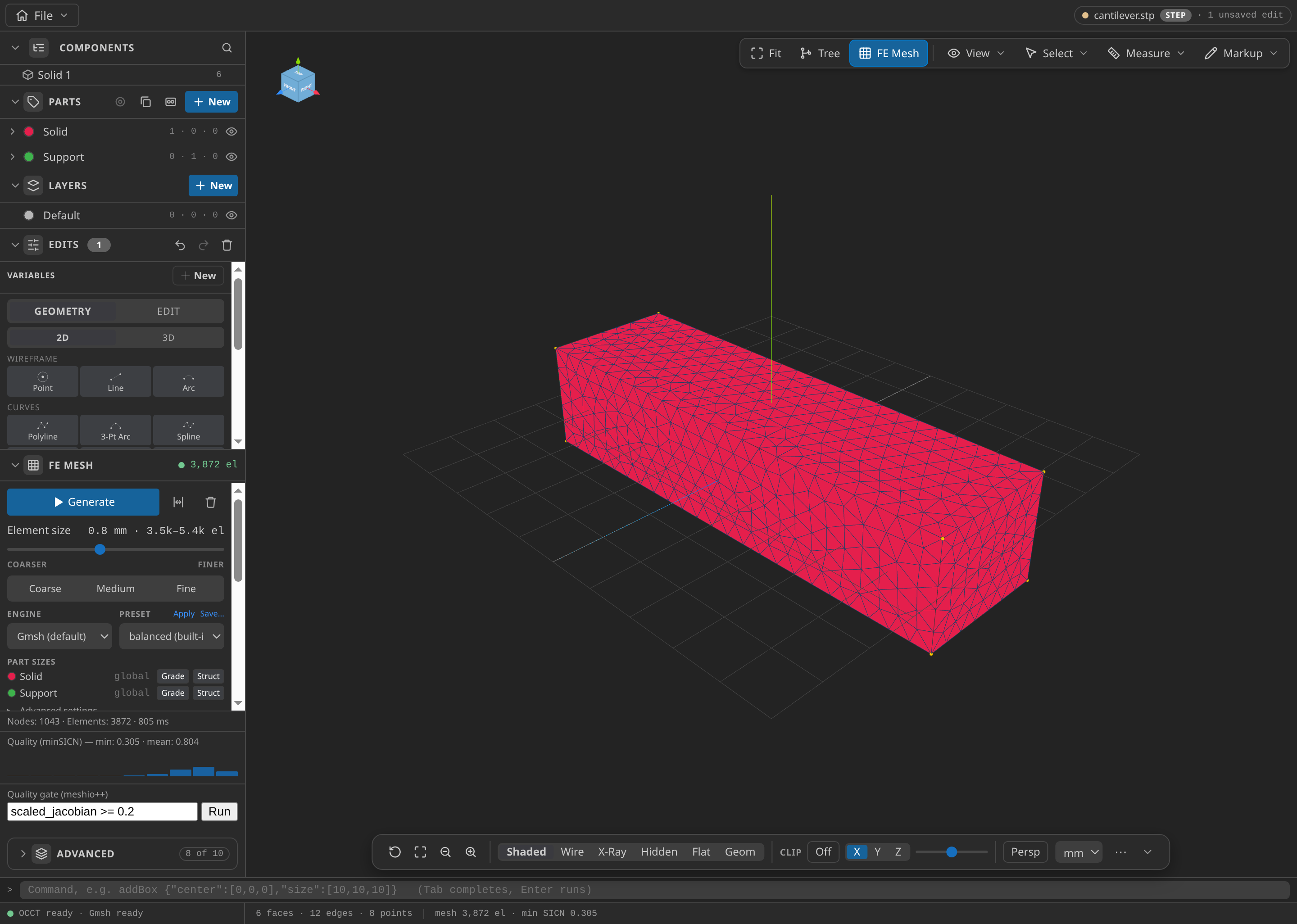1297x924 pixels.
Task: Switch to the 3D tab
Action: [168, 337]
